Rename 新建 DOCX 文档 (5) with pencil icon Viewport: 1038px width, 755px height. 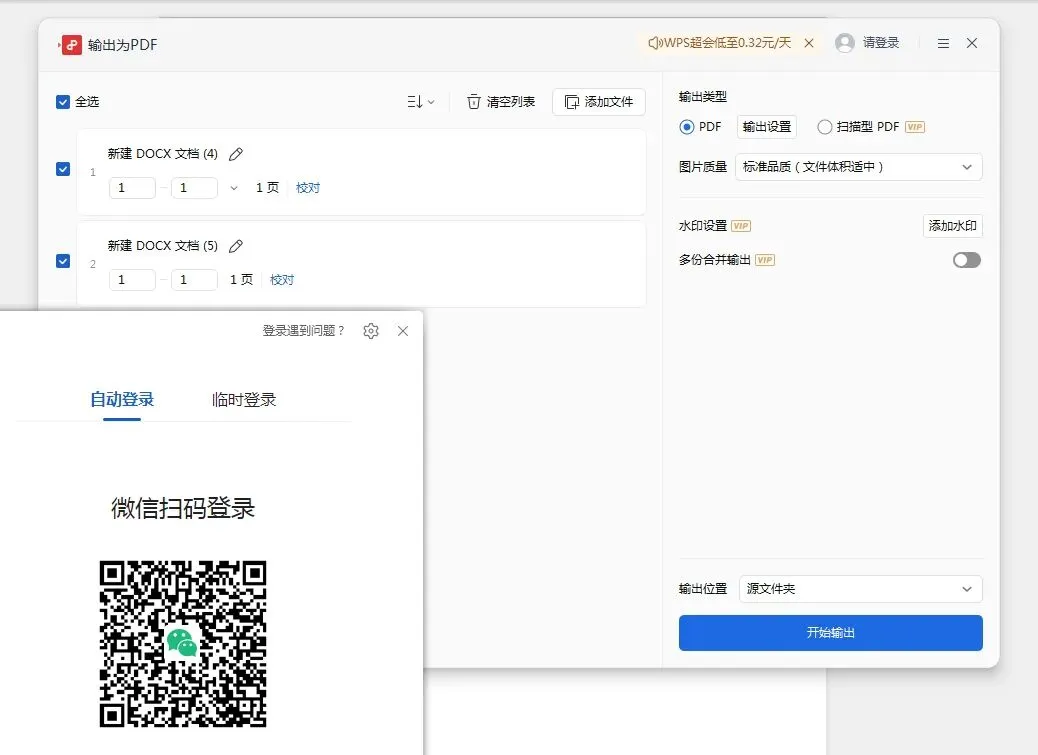[236, 246]
